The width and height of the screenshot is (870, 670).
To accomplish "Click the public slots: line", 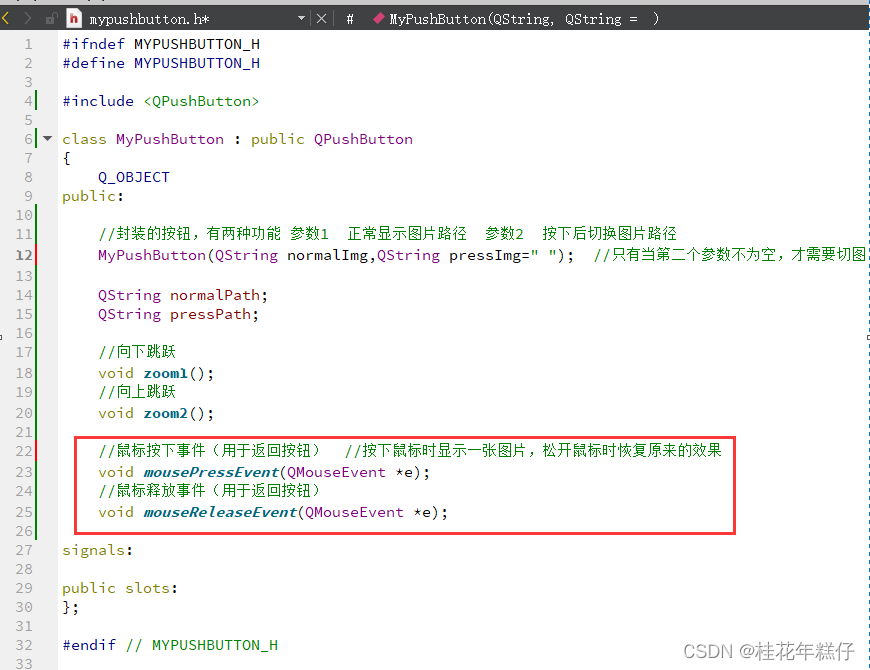I will pyautogui.click(x=120, y=588).
